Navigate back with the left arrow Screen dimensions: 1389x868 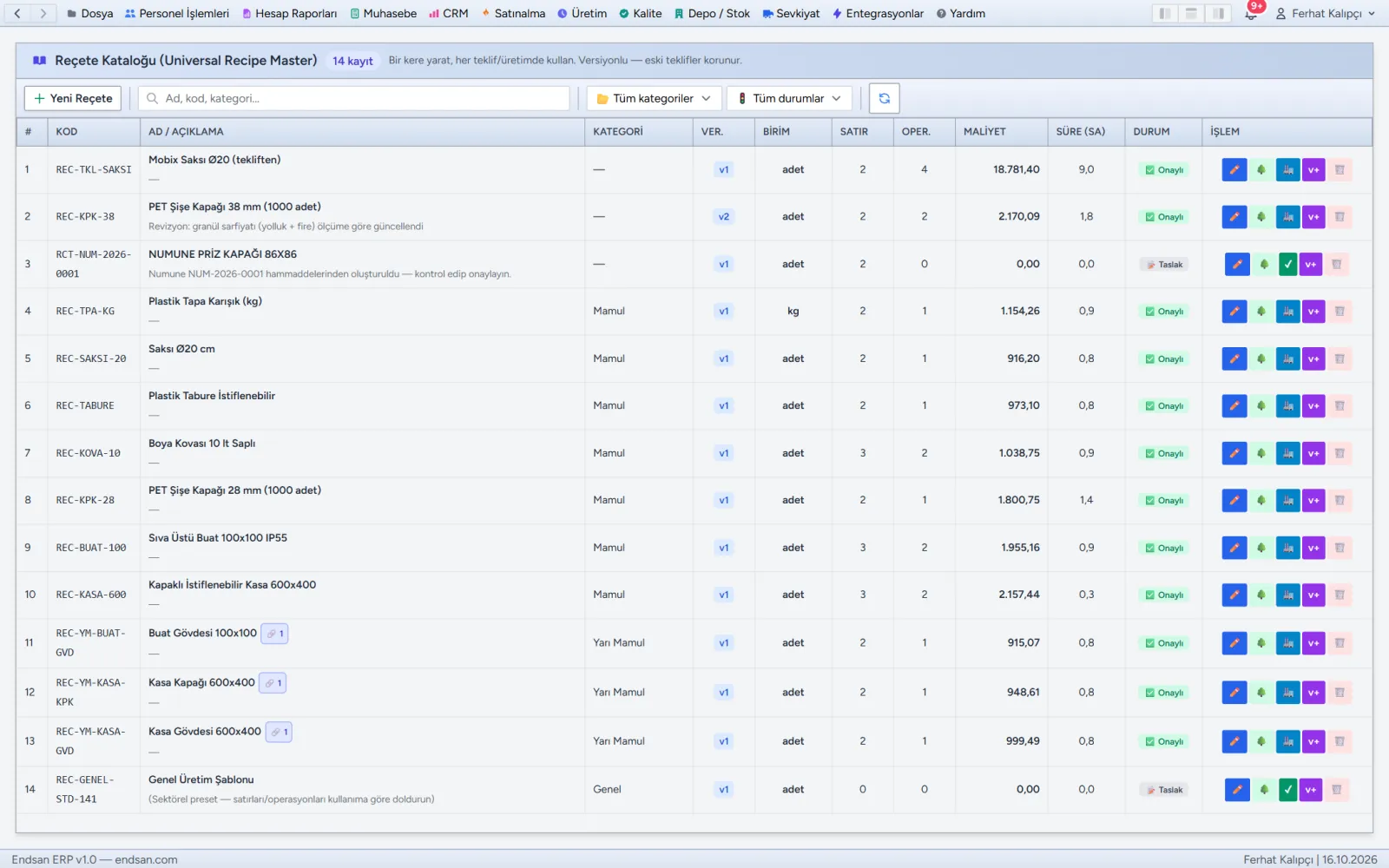[x=17, y=13]
